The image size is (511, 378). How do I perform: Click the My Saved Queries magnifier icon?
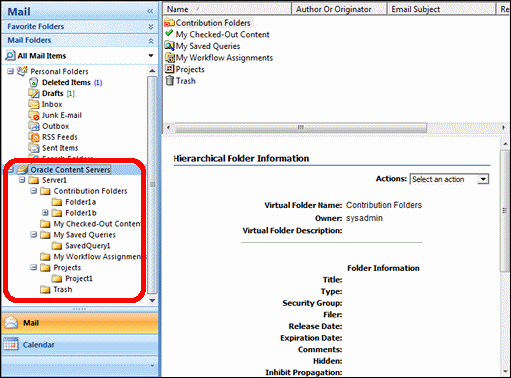(169, 46)
